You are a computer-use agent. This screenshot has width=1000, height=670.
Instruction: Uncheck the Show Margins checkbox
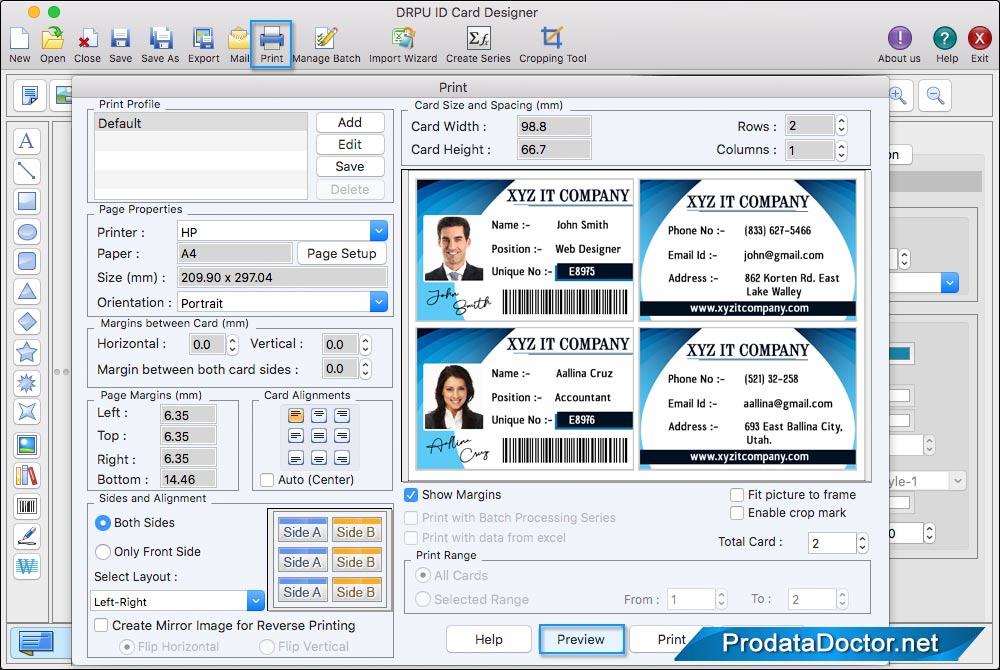(411, 495)
